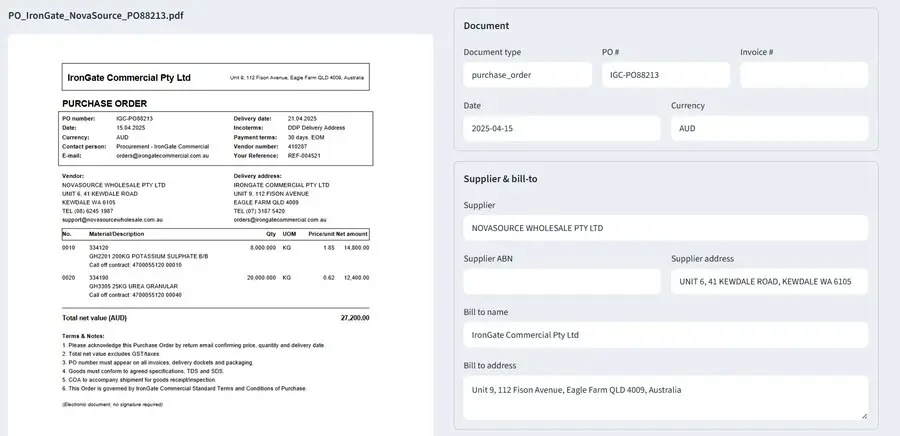Click the empty Invoice # field
Screen dimensions: 900x436
(x=804, y=75)
